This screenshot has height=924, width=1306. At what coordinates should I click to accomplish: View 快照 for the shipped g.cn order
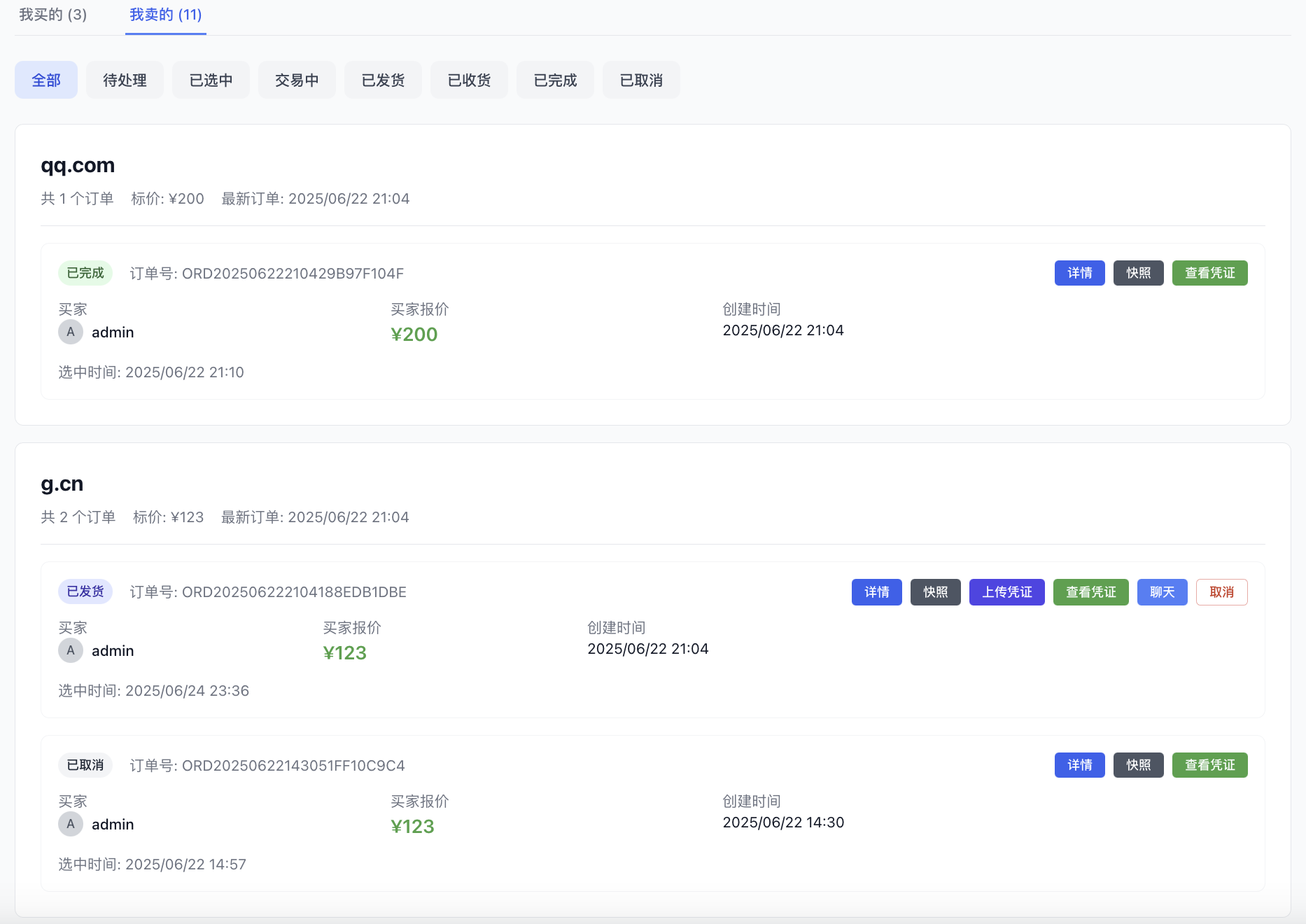point(935,592)
